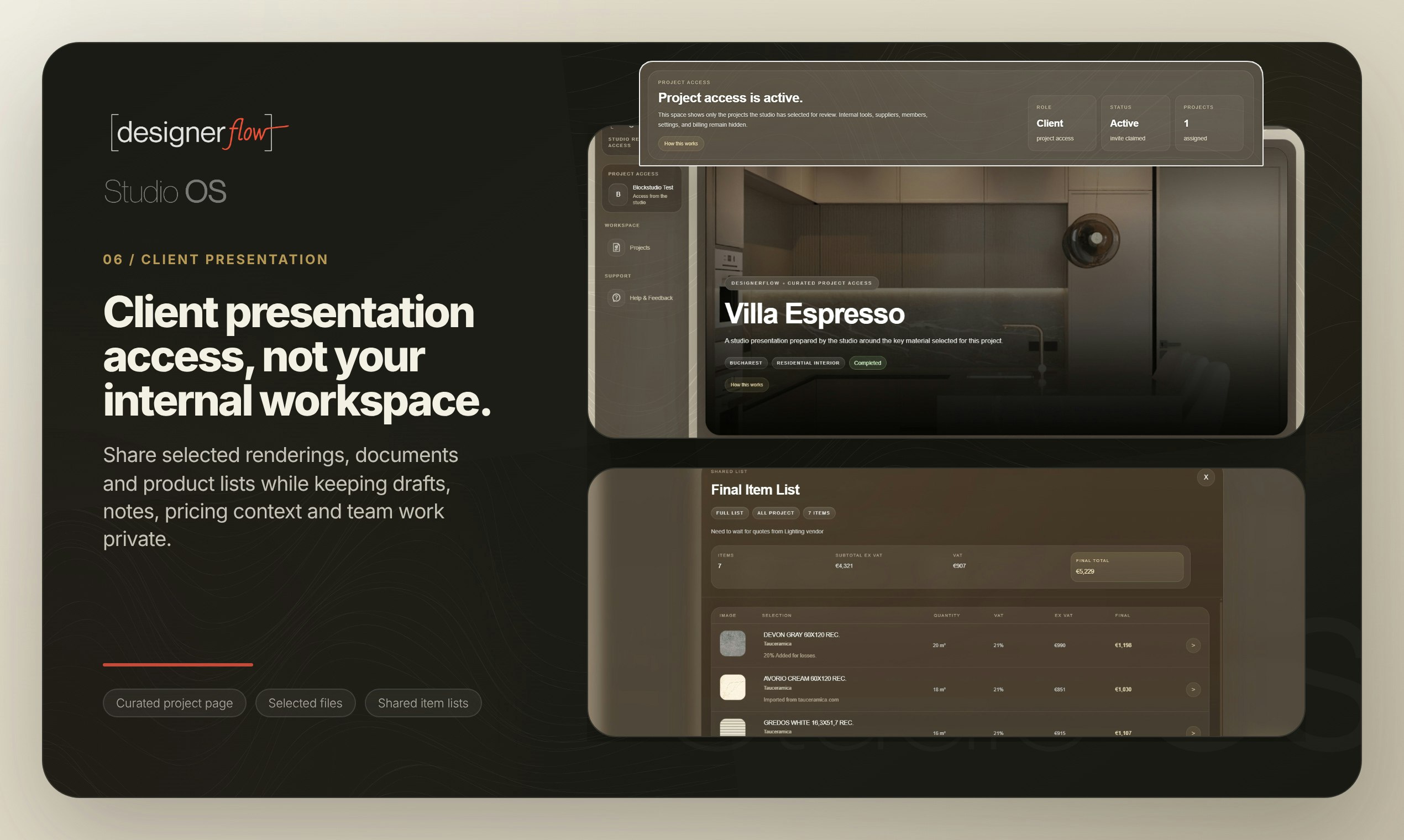Close the Final Item List panel
This screenshot has height=840, width=1404.
(1206, 477)
